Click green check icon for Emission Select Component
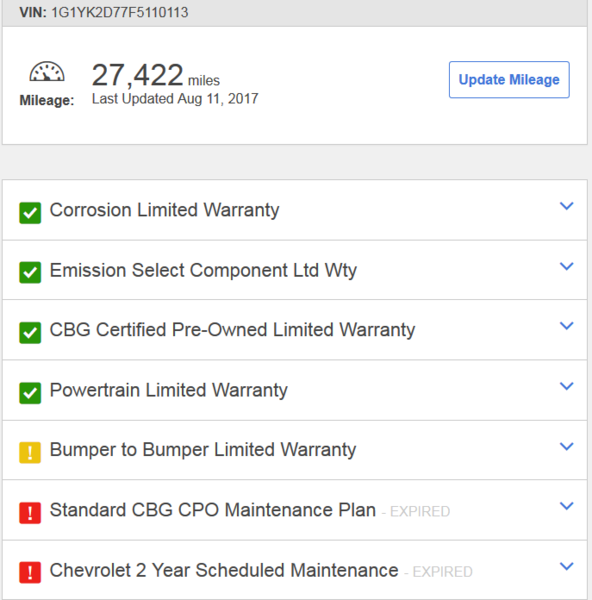 (x=30, y=272)
